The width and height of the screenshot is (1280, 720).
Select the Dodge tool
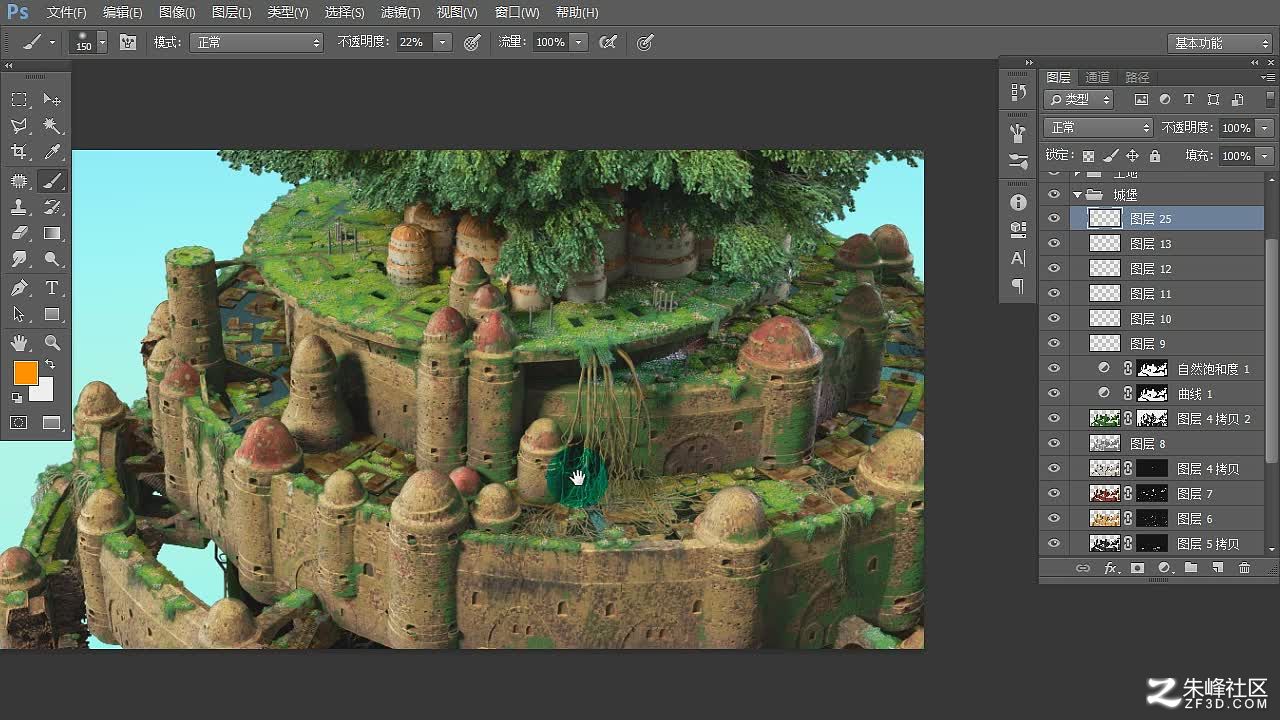pos(52,259)
